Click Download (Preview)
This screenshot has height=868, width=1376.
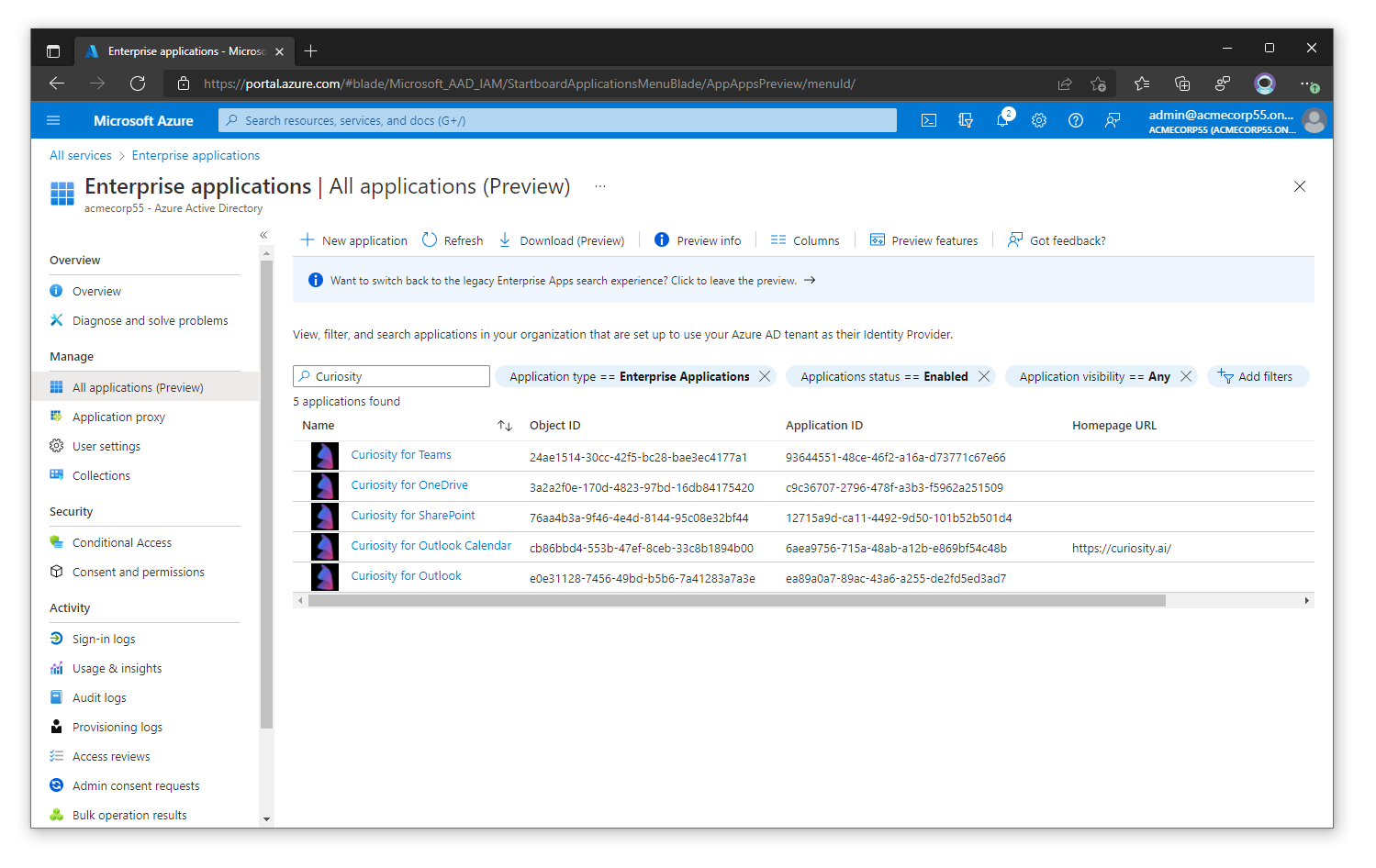coord(561,240)
